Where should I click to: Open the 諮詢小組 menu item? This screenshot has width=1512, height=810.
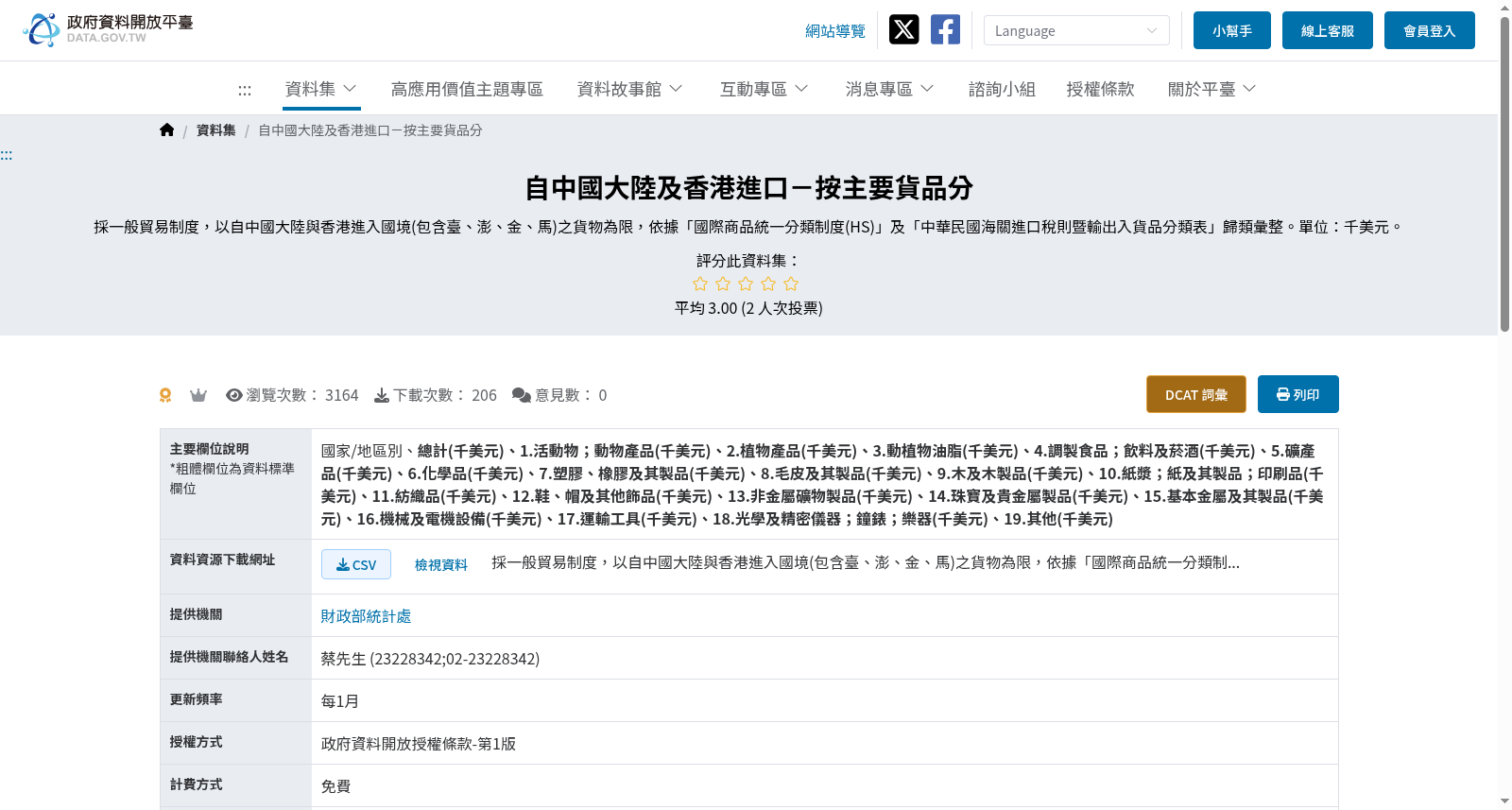coord(1002,89)
